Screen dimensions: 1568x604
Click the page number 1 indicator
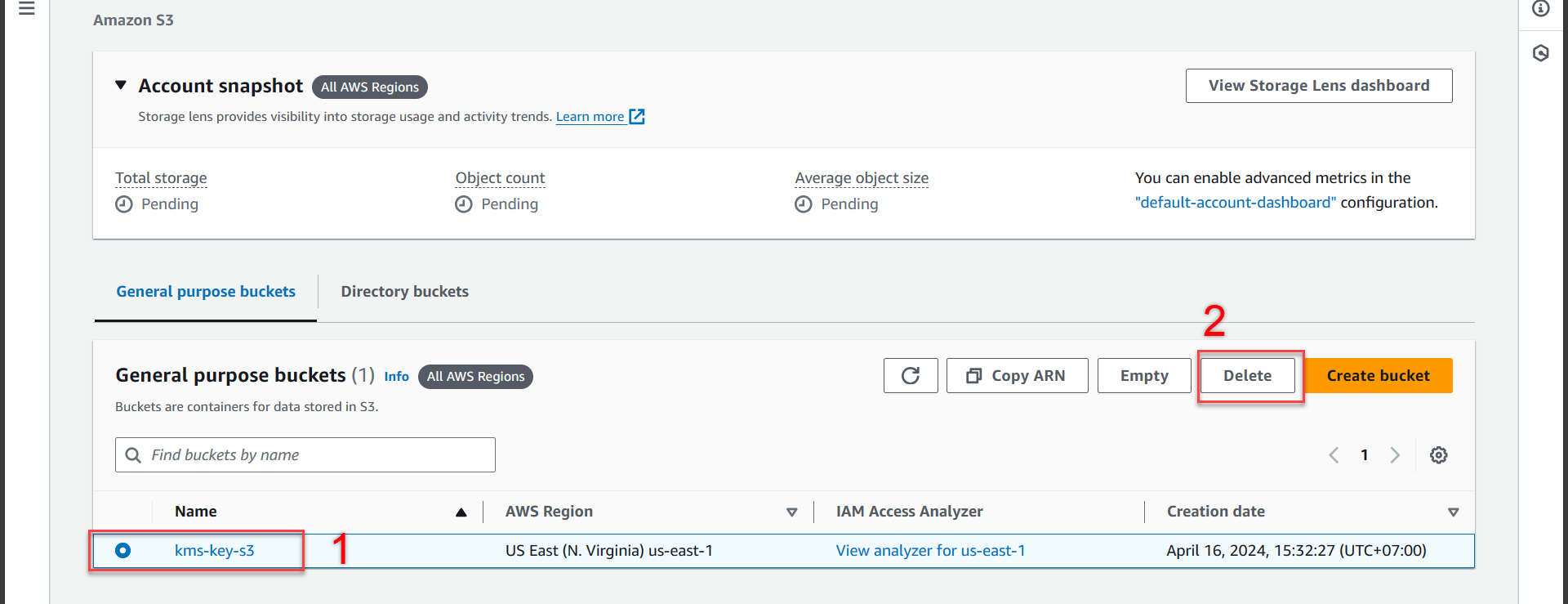pyautogui.click(x=1364, y=455)
